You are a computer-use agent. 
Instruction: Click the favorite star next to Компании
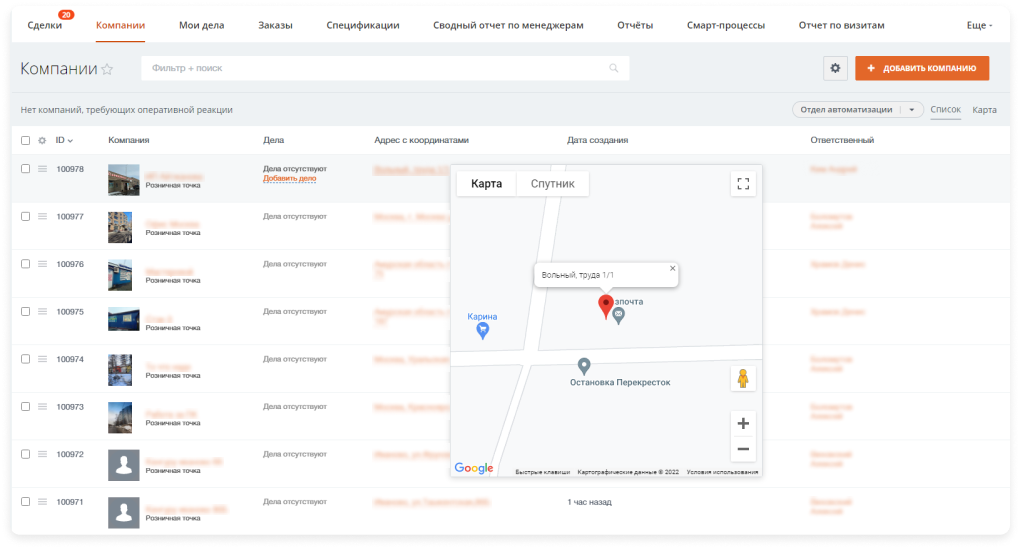(107, 69)
